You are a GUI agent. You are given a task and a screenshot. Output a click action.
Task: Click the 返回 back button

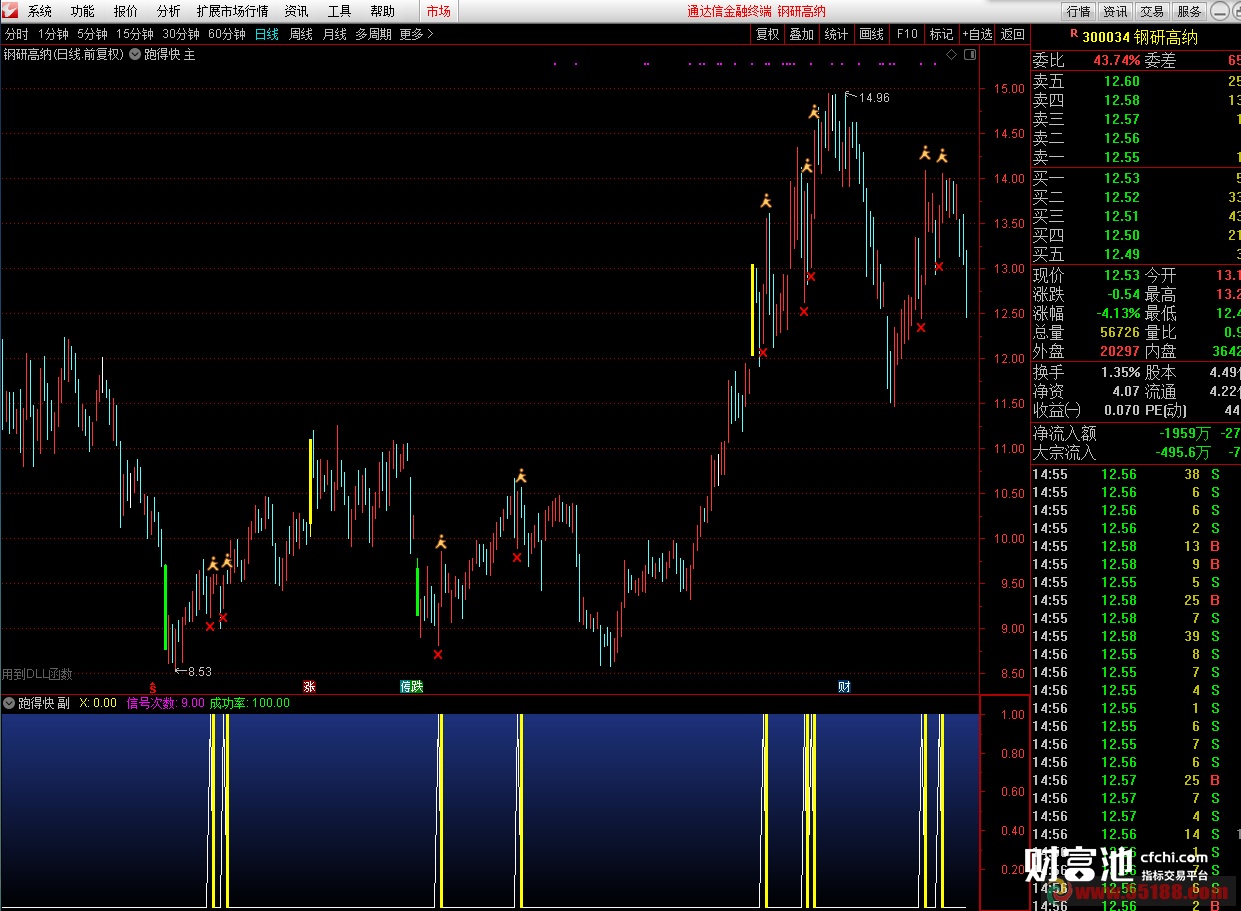coord(1012,34)
